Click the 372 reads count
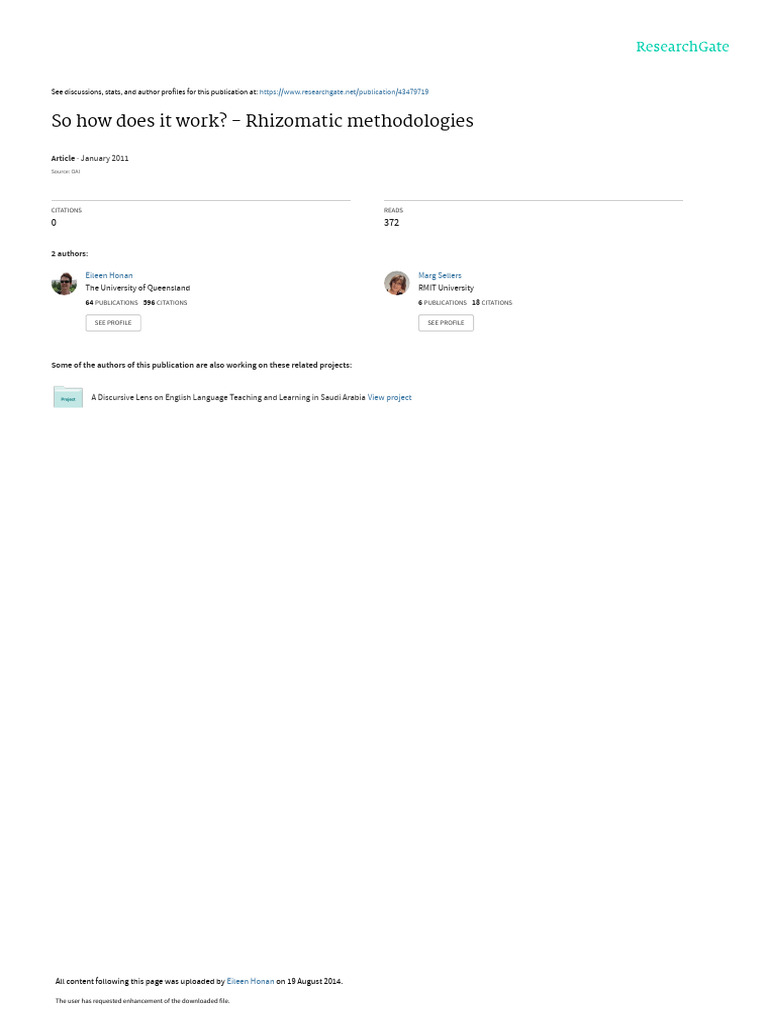The height and width of the screenshot is (1024, 768). (x=391, y=223)
